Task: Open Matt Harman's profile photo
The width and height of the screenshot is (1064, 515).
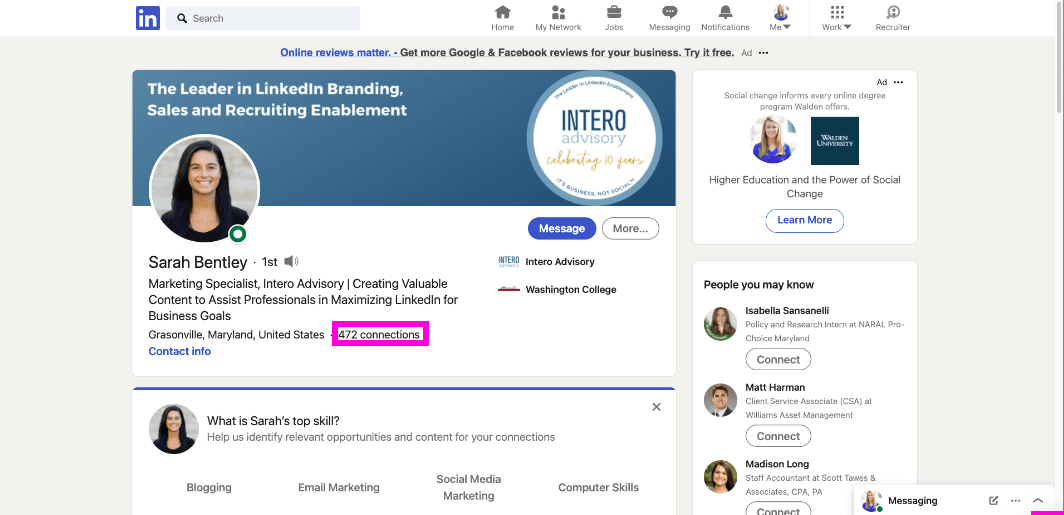Action: [721, 400]
